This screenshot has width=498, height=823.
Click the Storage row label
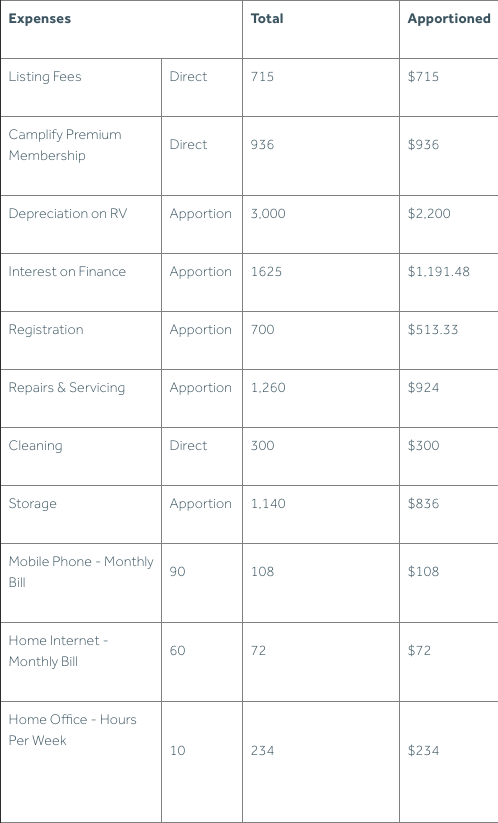tap(32, 503)
